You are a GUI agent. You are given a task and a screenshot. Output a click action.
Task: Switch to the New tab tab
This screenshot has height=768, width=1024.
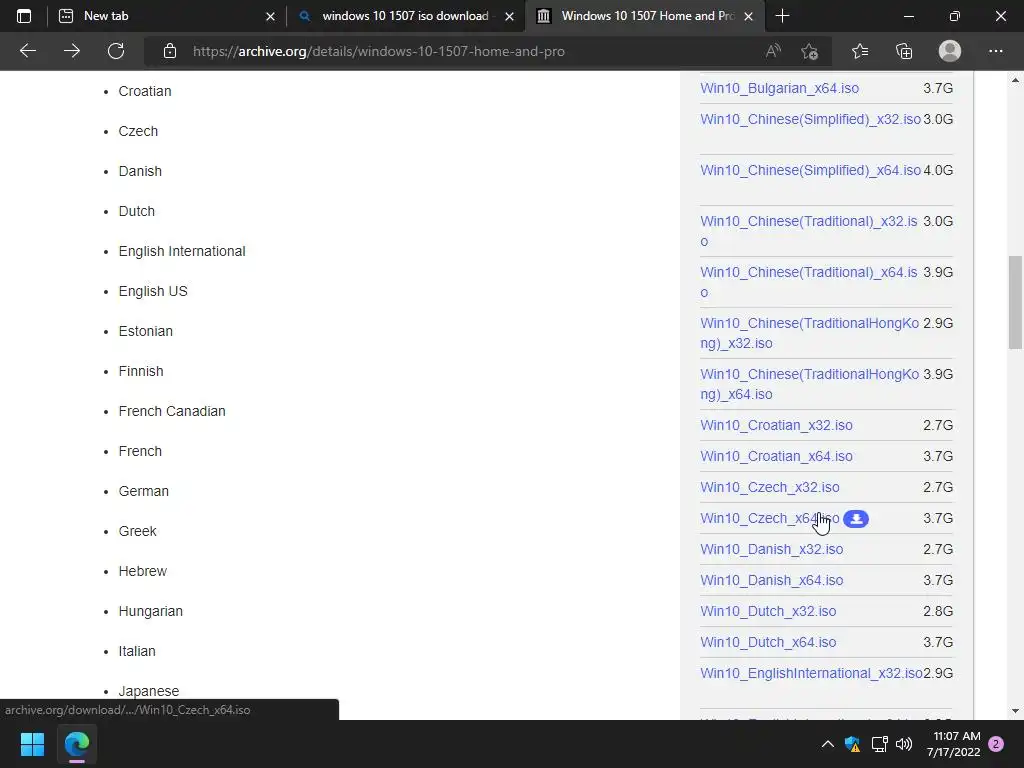(x=167, y=16)
